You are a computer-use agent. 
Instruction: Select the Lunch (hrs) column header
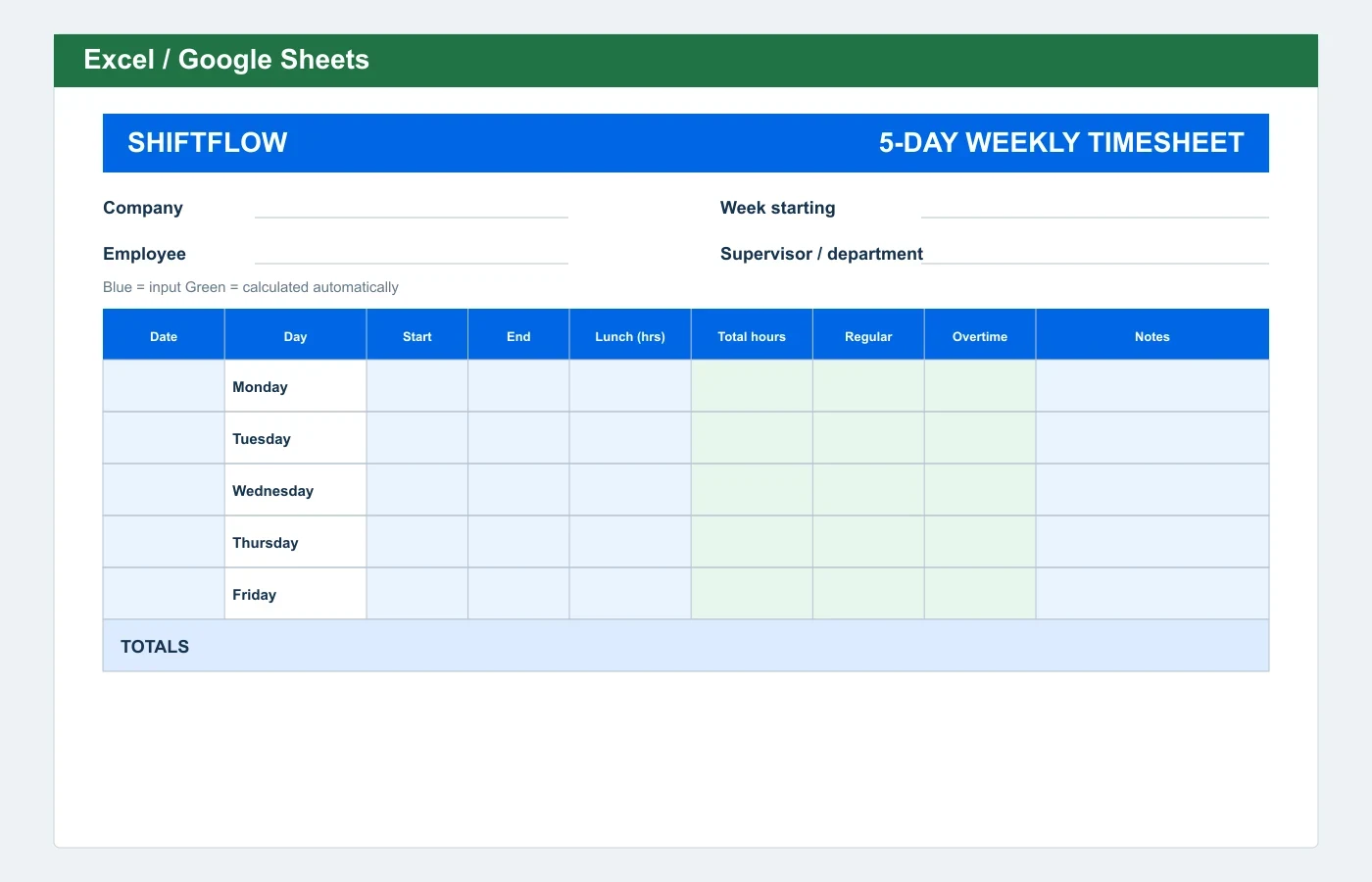click(630, 335)
